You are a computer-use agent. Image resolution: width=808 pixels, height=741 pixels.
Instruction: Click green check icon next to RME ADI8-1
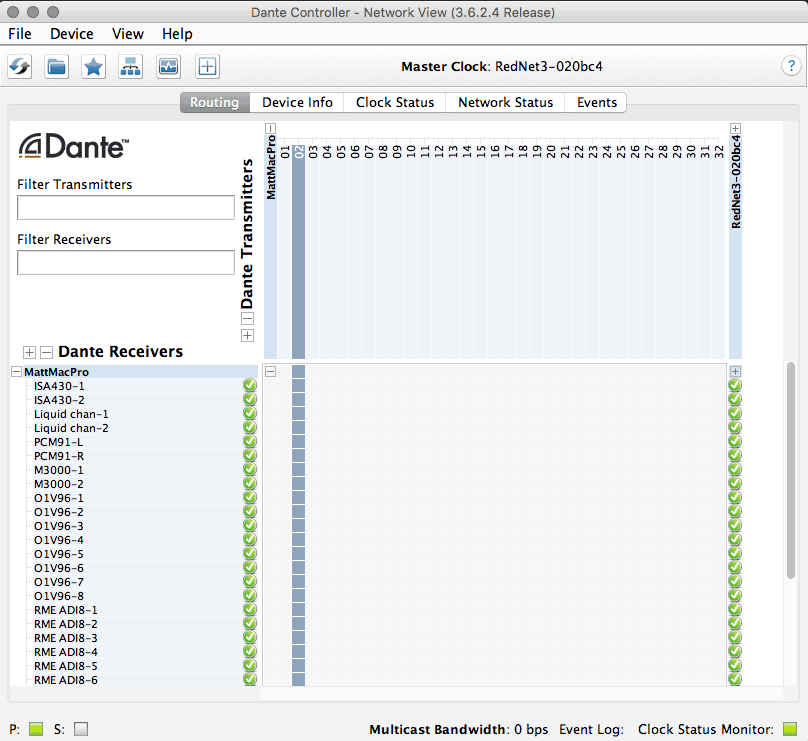(x=250, y=610)
